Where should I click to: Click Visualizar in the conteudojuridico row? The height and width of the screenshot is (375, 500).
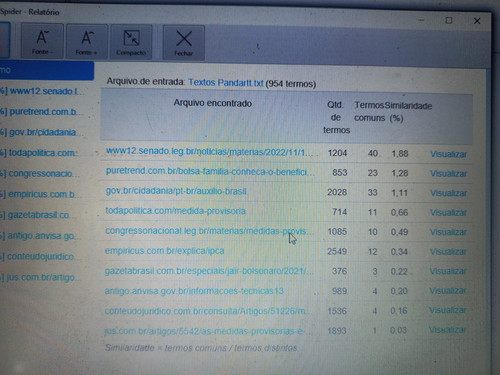tap(447, 310)
